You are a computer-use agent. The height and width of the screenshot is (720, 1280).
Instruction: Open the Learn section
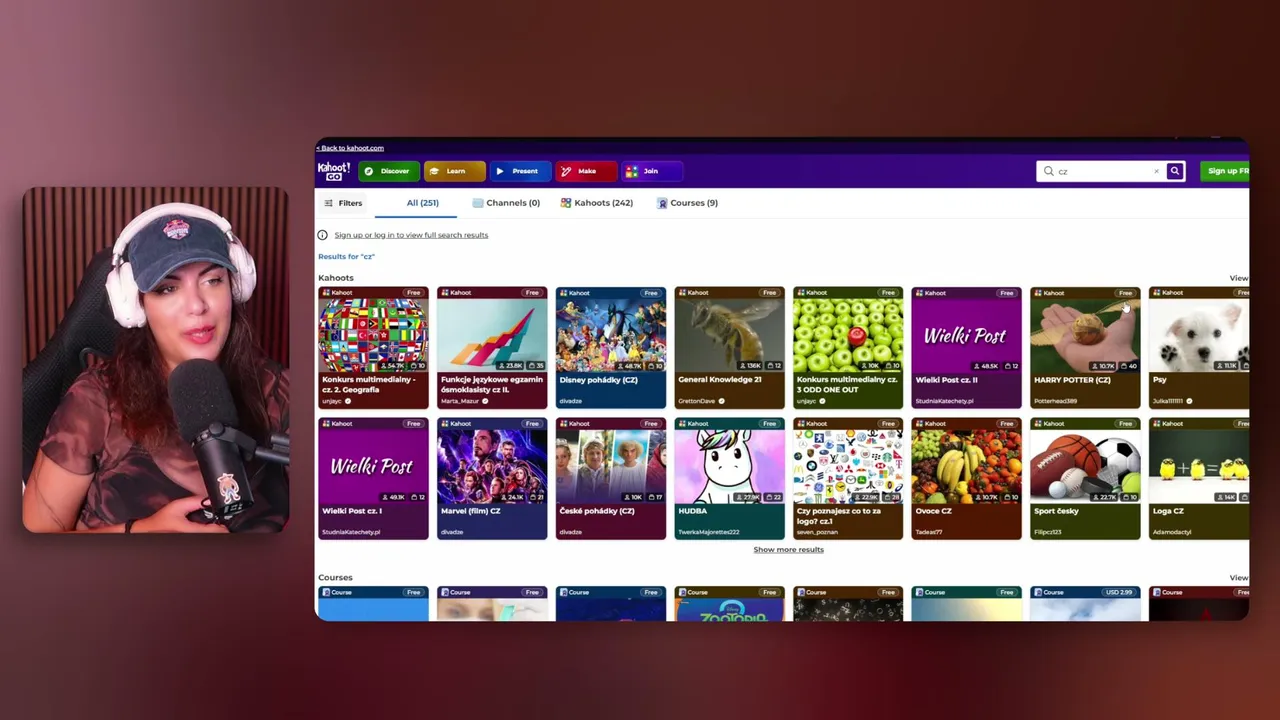455,171
